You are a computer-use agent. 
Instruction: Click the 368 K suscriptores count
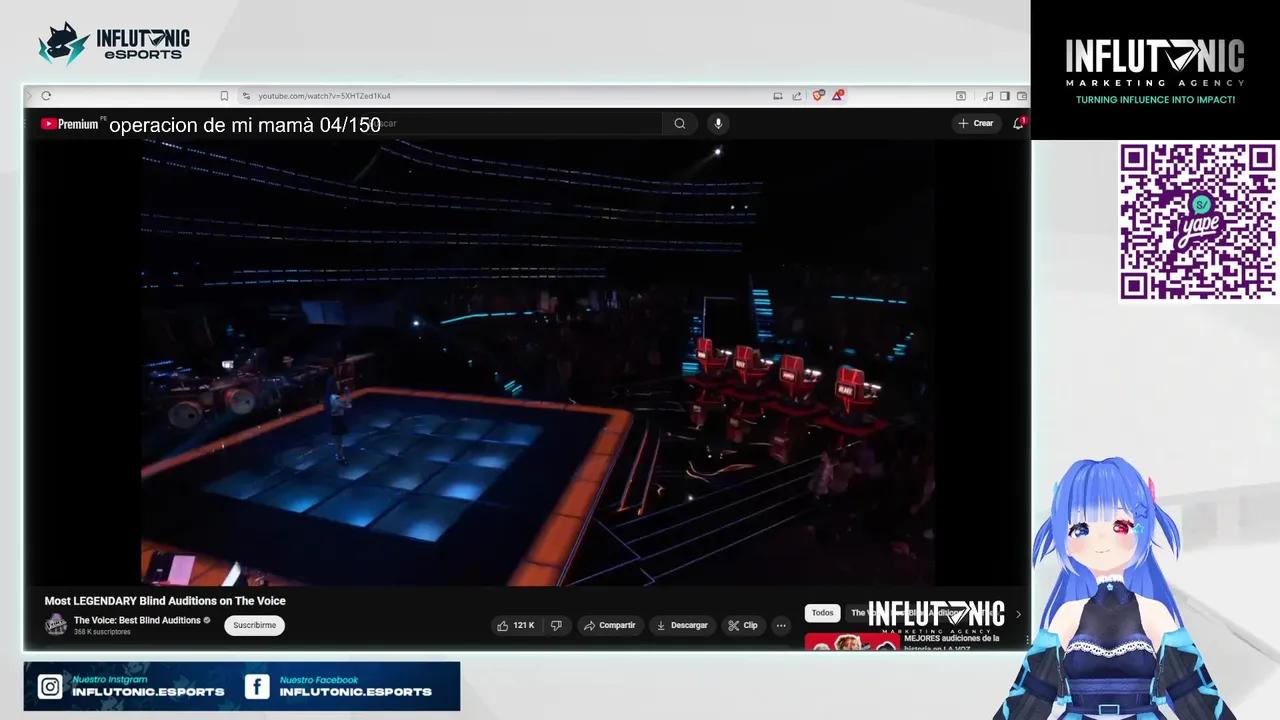(102, 632)
